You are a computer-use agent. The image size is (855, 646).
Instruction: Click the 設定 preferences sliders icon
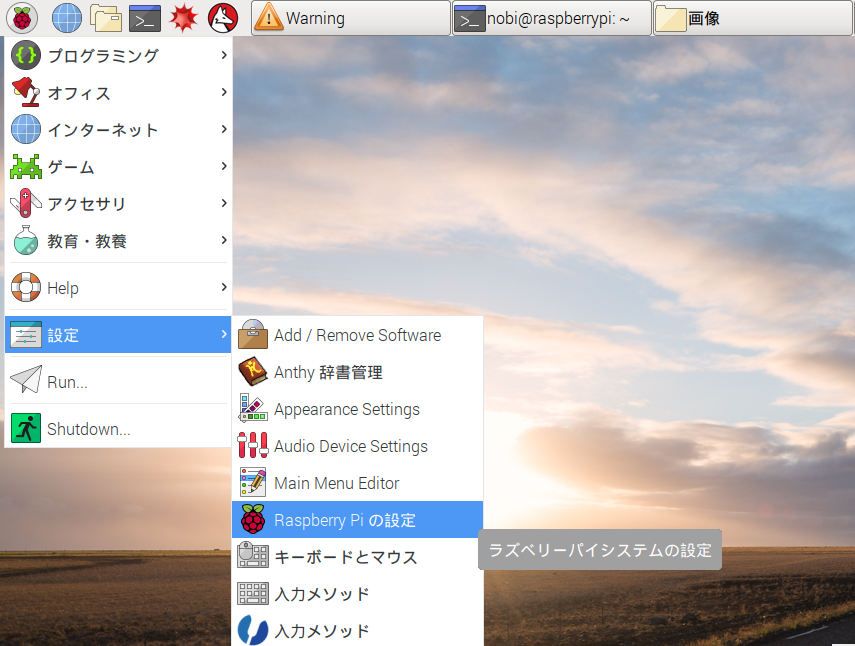pyautogui.click(x=26, y=335)
